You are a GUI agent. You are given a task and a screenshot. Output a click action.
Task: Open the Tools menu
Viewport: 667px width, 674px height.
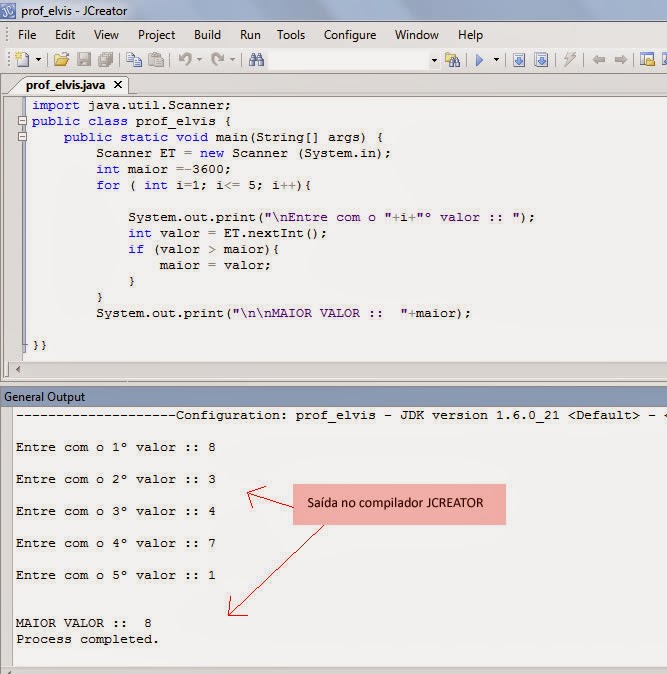[291, 35]
